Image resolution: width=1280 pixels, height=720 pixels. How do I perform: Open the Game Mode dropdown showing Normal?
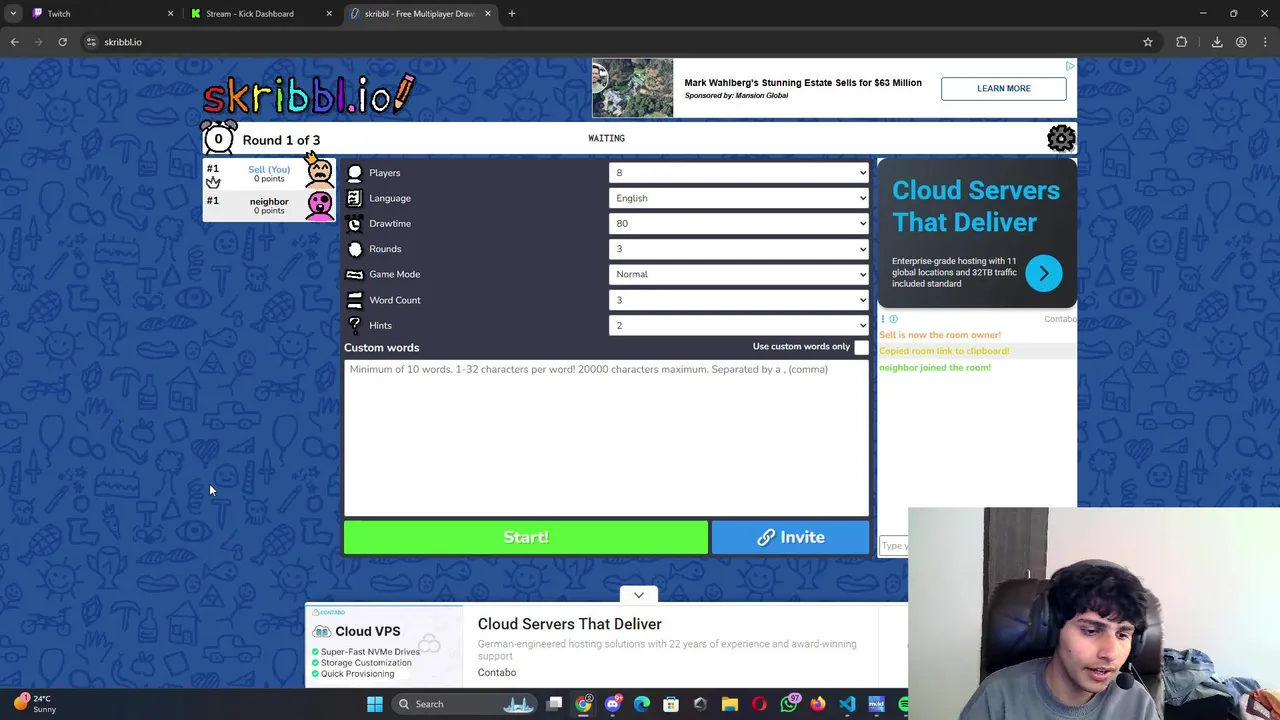pos(739,274)
